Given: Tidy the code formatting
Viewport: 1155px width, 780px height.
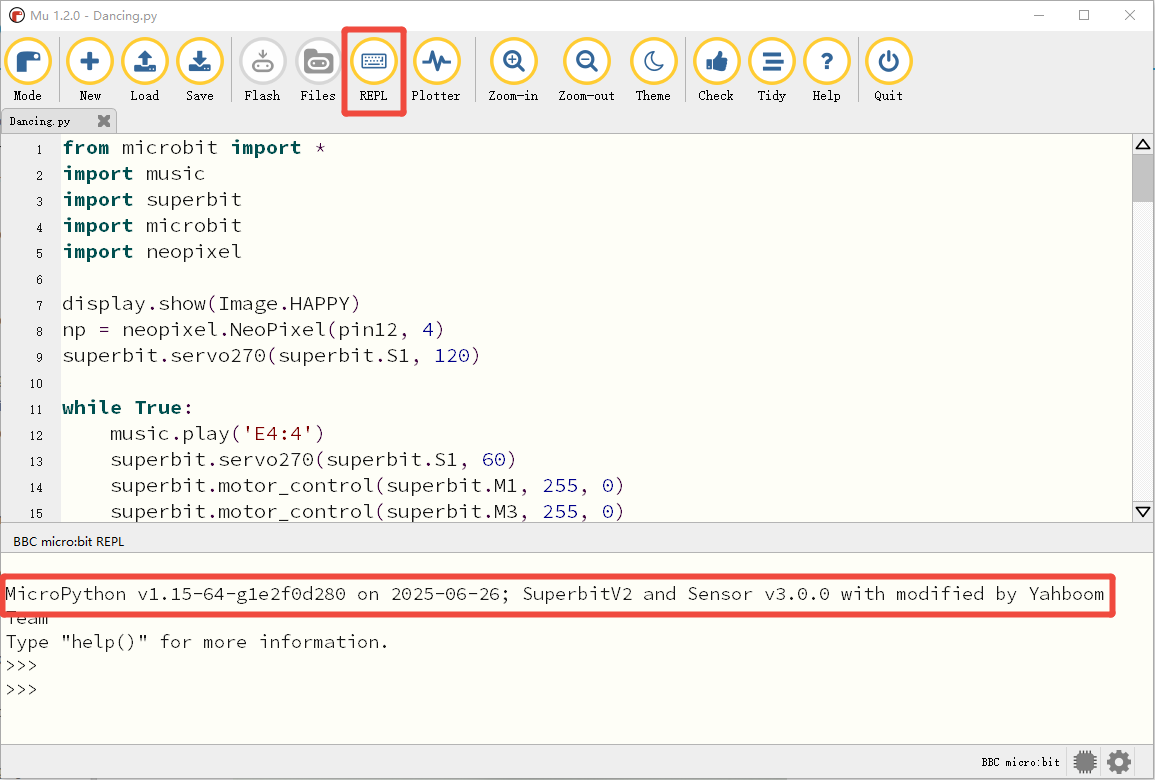Looking at the screenshot, I should coord(772,70).
